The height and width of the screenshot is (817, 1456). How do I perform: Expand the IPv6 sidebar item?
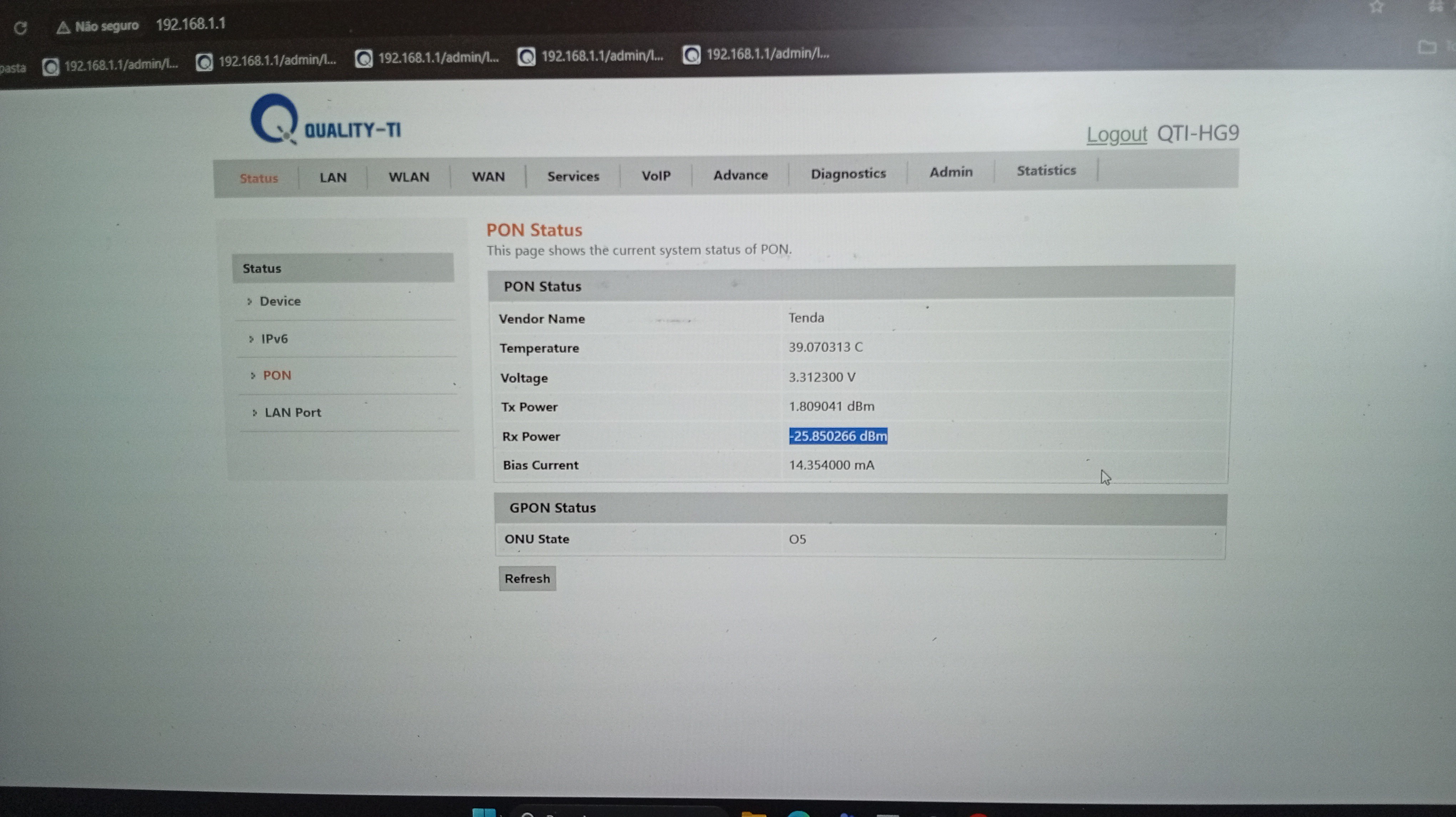point(274,339)
